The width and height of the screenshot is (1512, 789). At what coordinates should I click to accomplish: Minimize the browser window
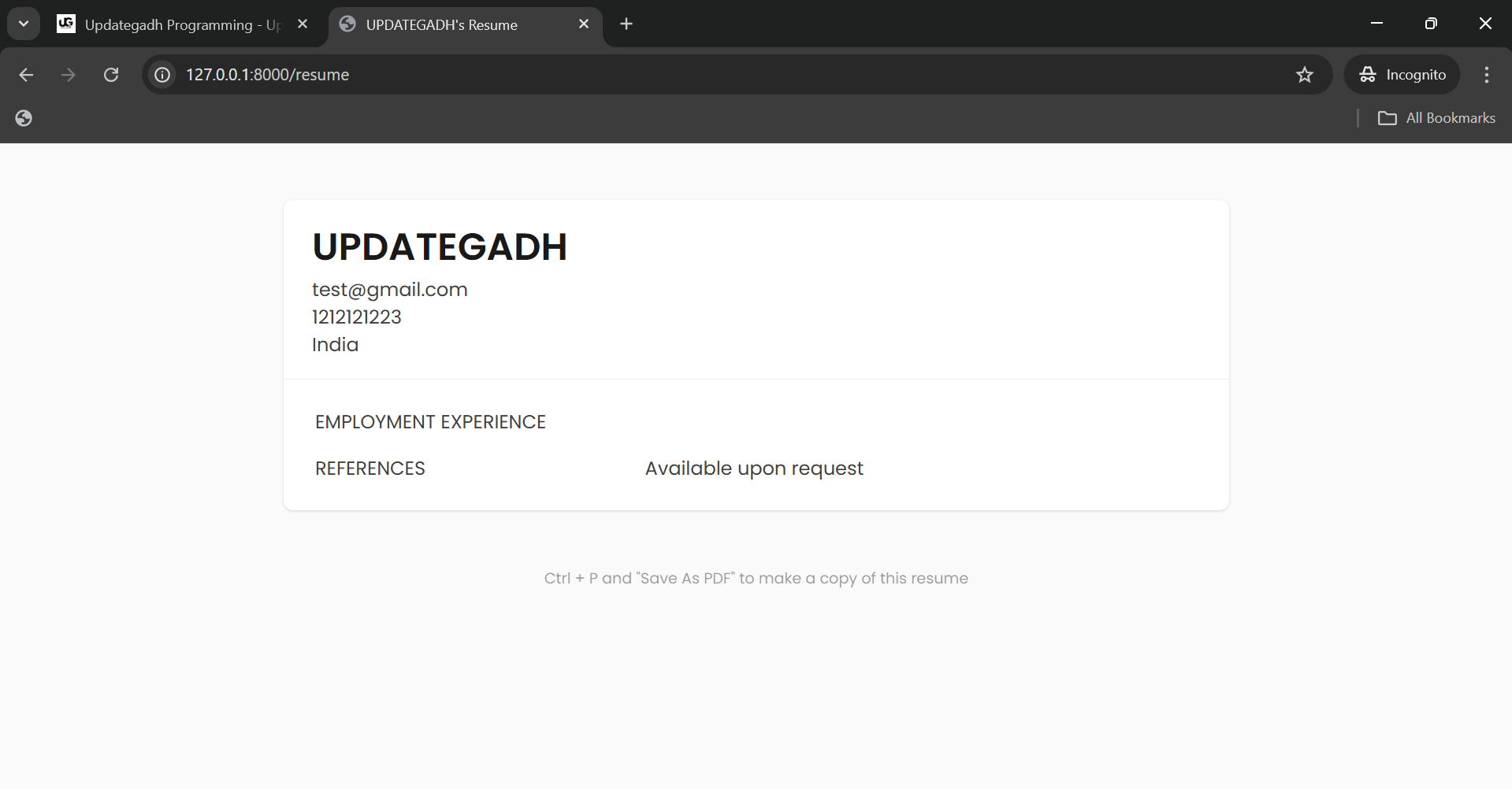(x=1377, y=24)
